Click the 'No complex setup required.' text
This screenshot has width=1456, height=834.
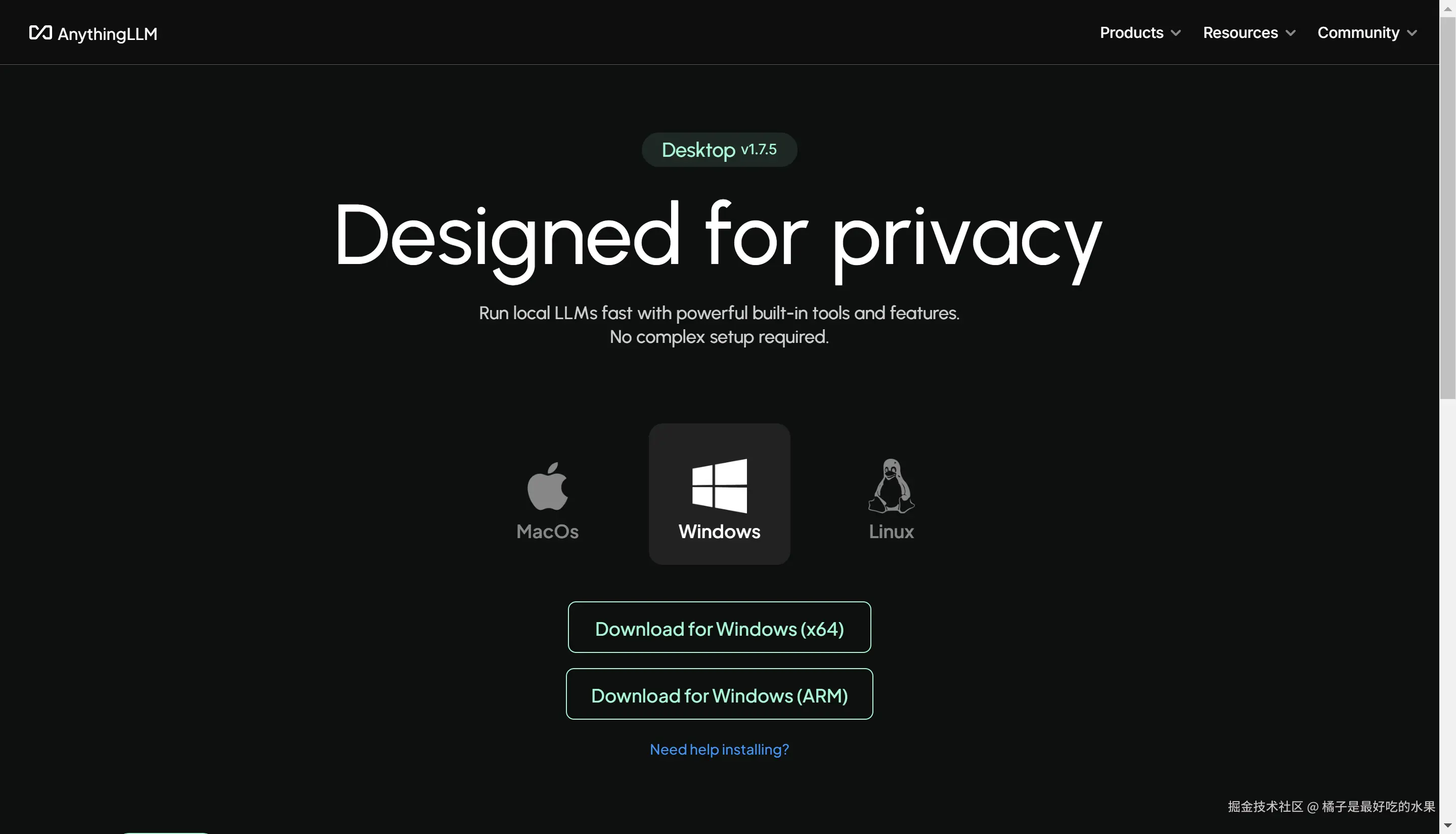tap(720, 337)
